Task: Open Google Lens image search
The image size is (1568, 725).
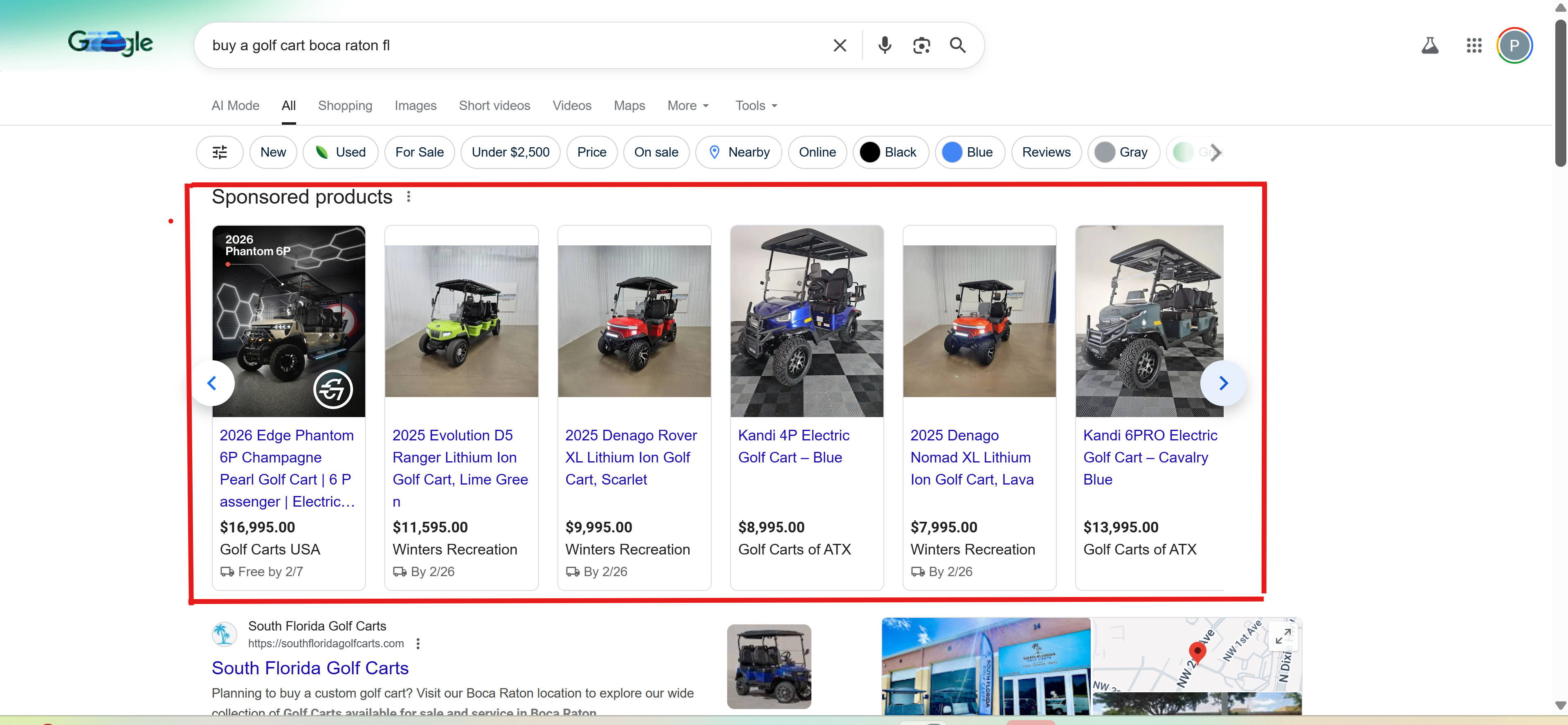Action: tap(921, 45)
